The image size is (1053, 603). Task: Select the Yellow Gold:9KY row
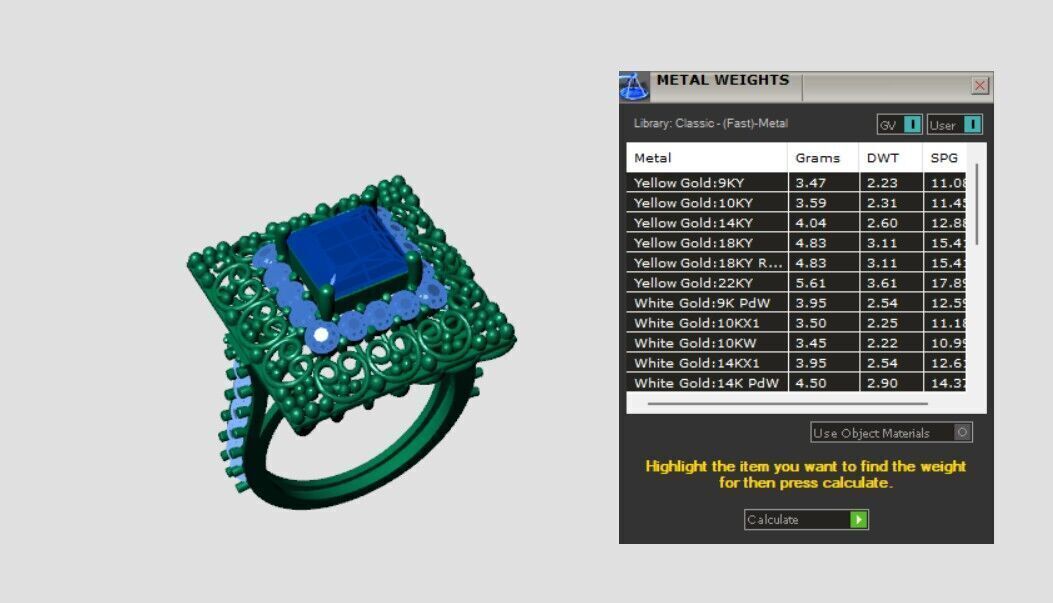point(796,183)
